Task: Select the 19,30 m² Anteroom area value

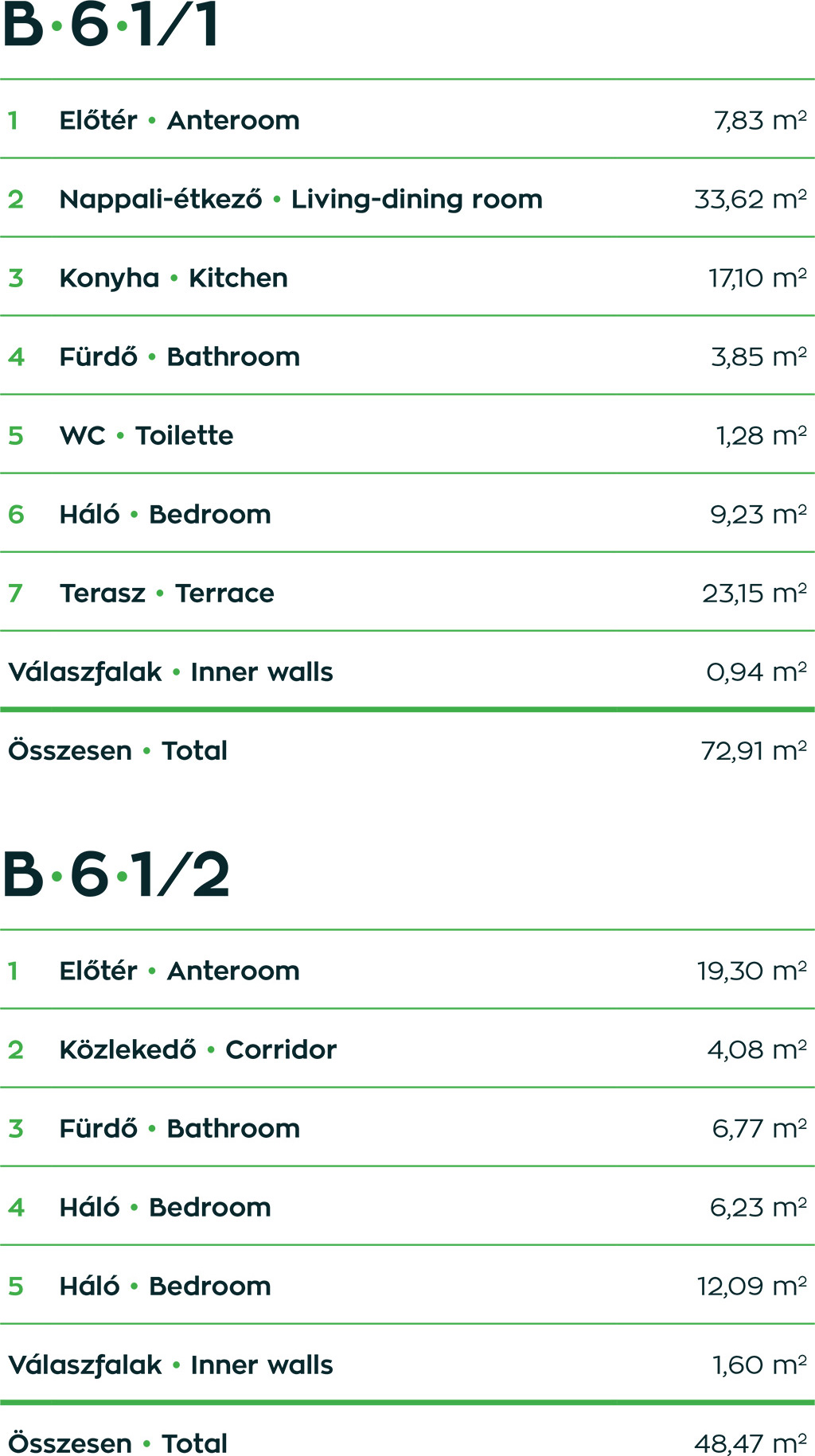Action: [752, 971]
